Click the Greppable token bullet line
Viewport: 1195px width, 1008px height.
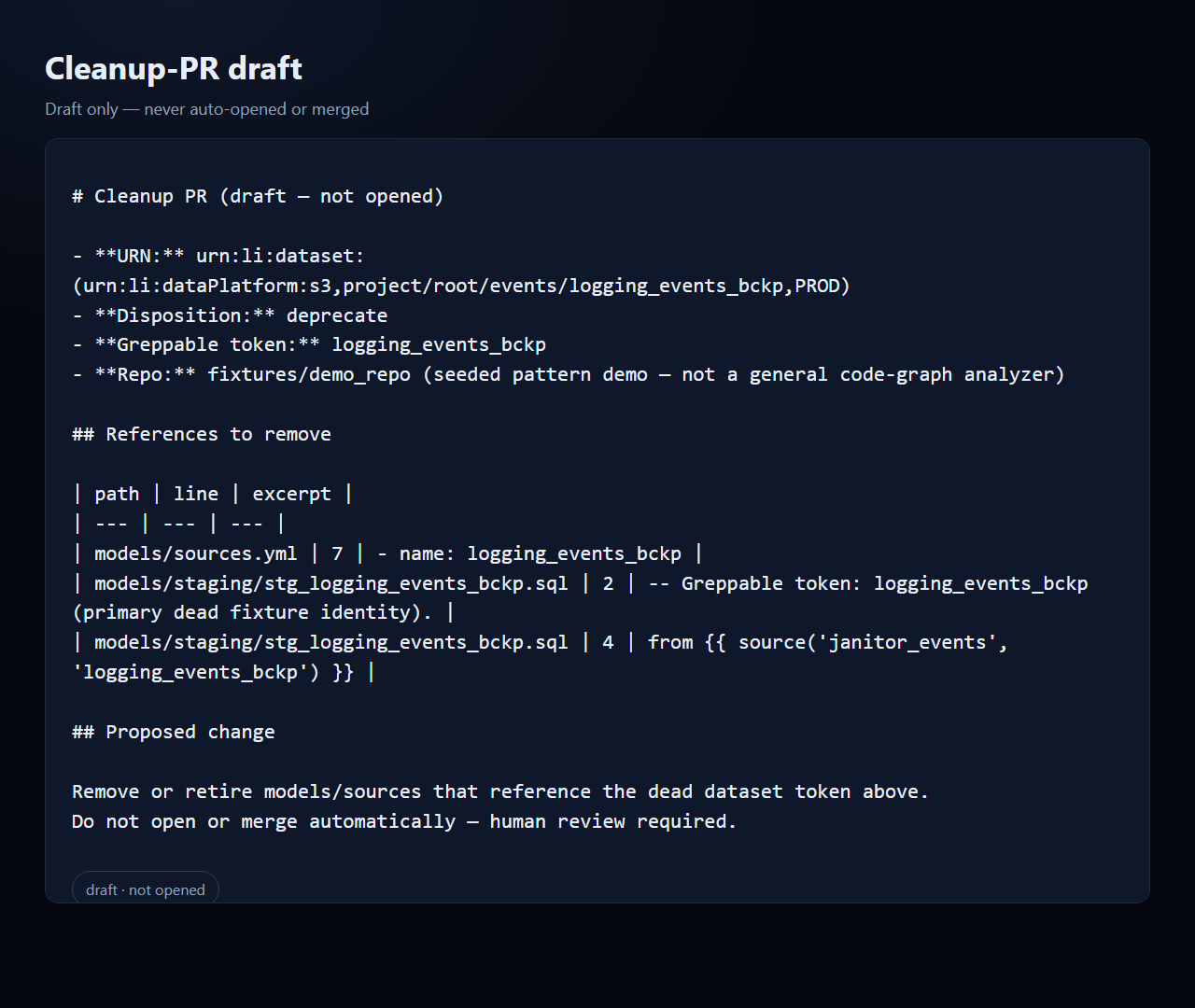pos(309,344)
